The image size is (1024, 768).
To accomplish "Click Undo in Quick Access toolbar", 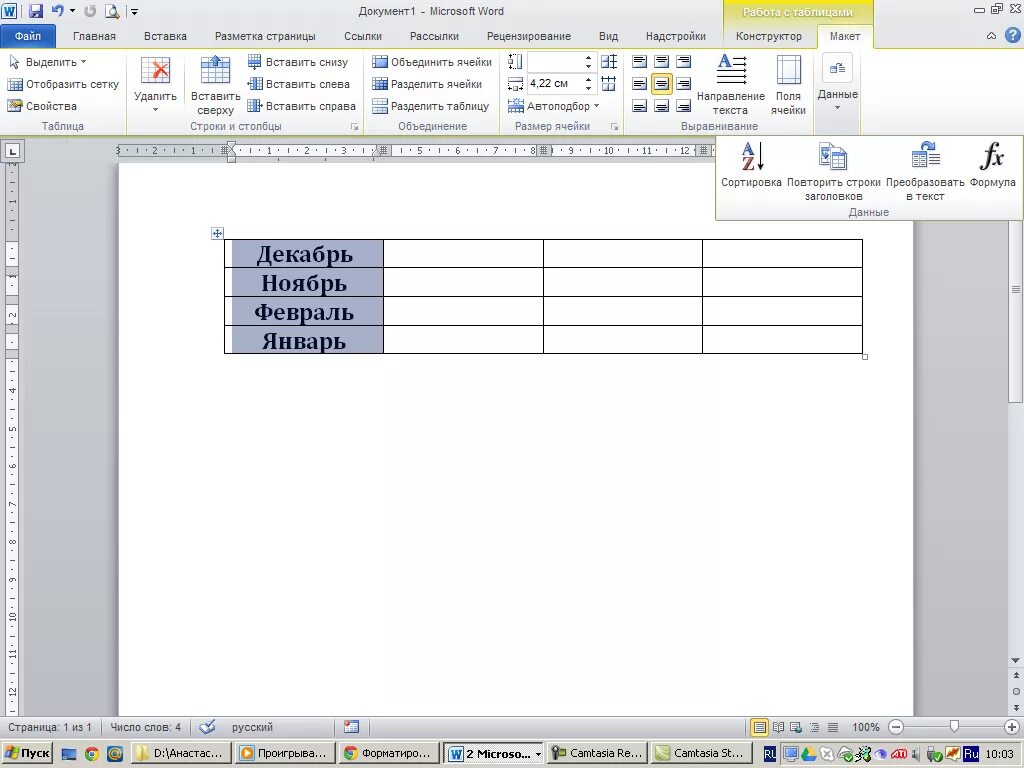I will (57, 11).
